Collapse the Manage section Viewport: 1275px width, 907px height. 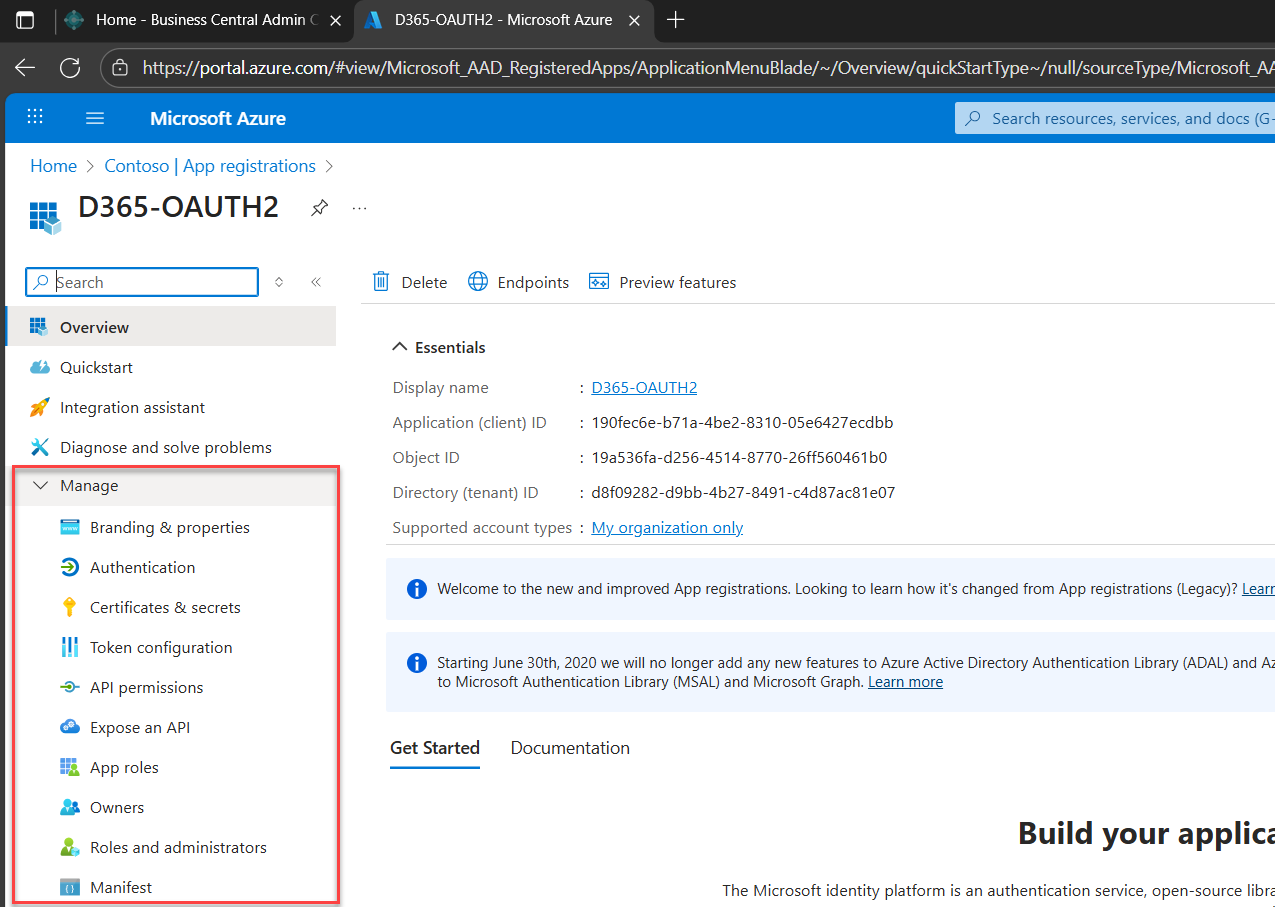[x=40, y=486]
